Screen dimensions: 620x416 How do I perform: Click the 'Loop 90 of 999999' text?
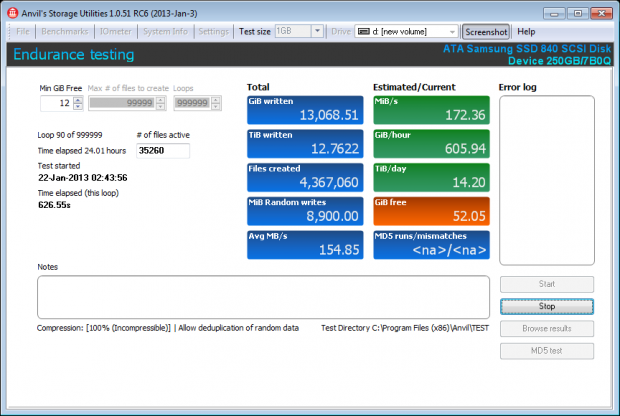coord(70,135)
